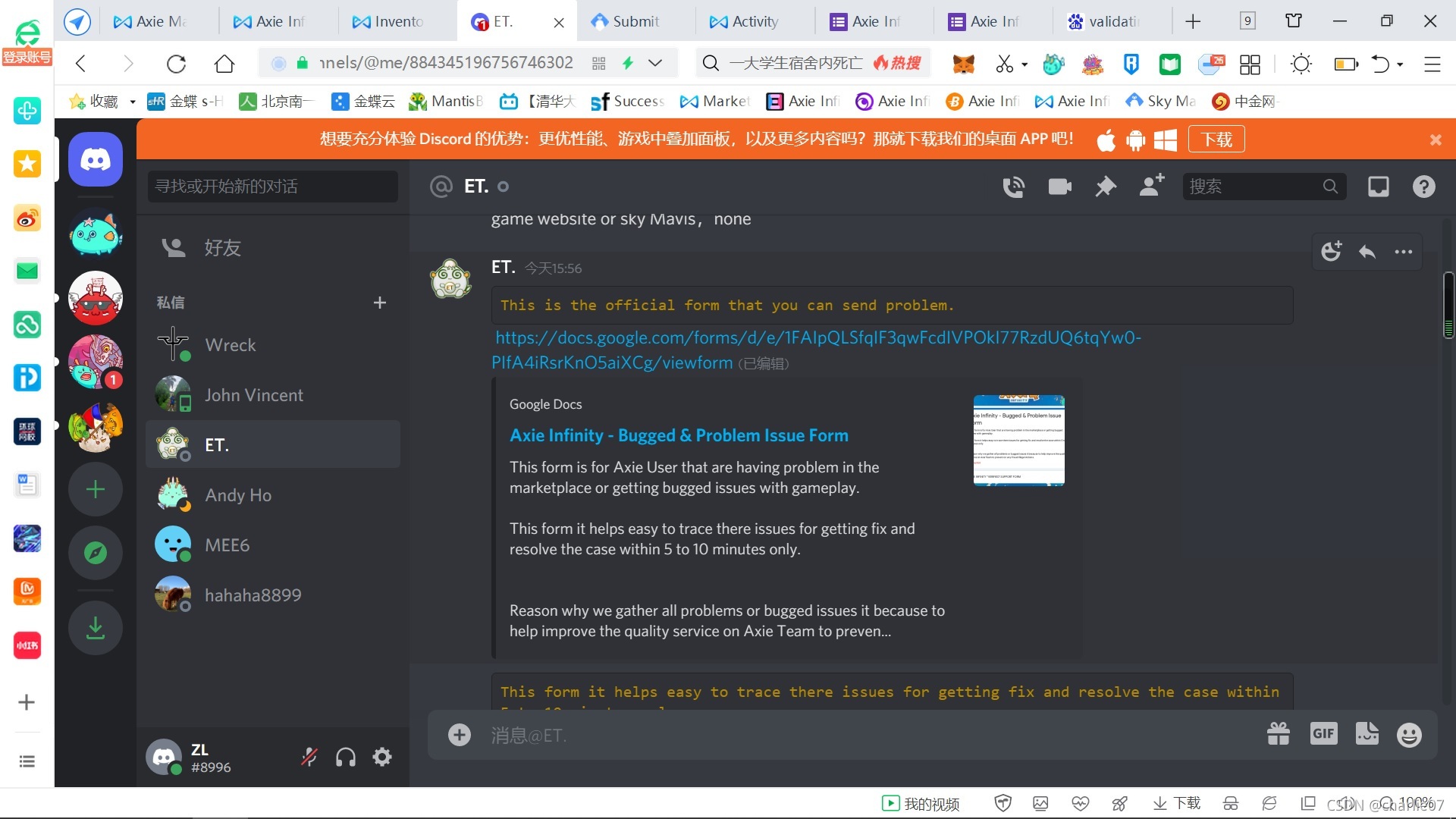This screenshot has height=819, width=1456.
Task: Click the 登录账号 login button
Action: pyautogui.click(x=27, y=57)
